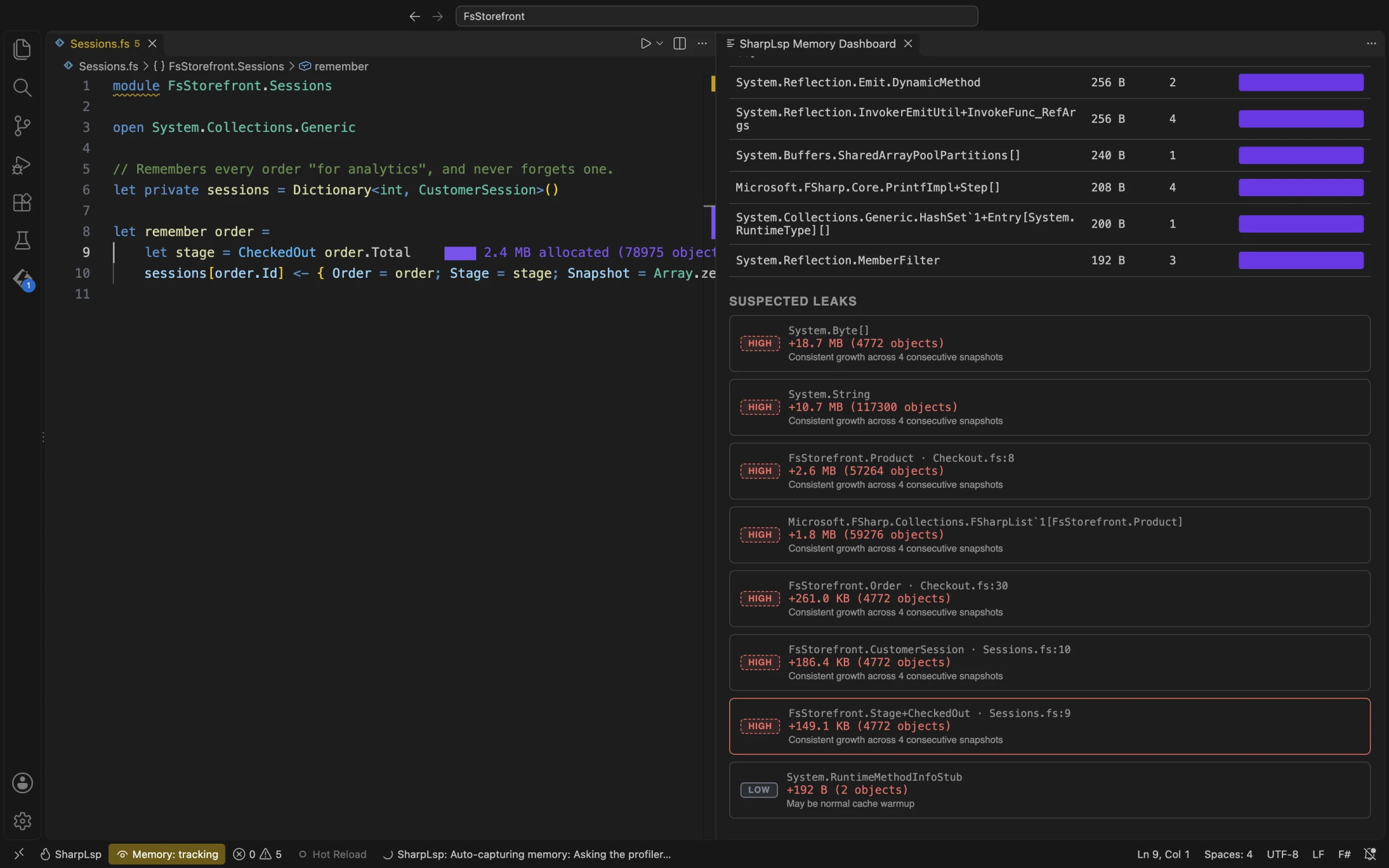Click DynamicMethod row purple bar
This screenshot has height=868, width=1389.
[1300, 82]
